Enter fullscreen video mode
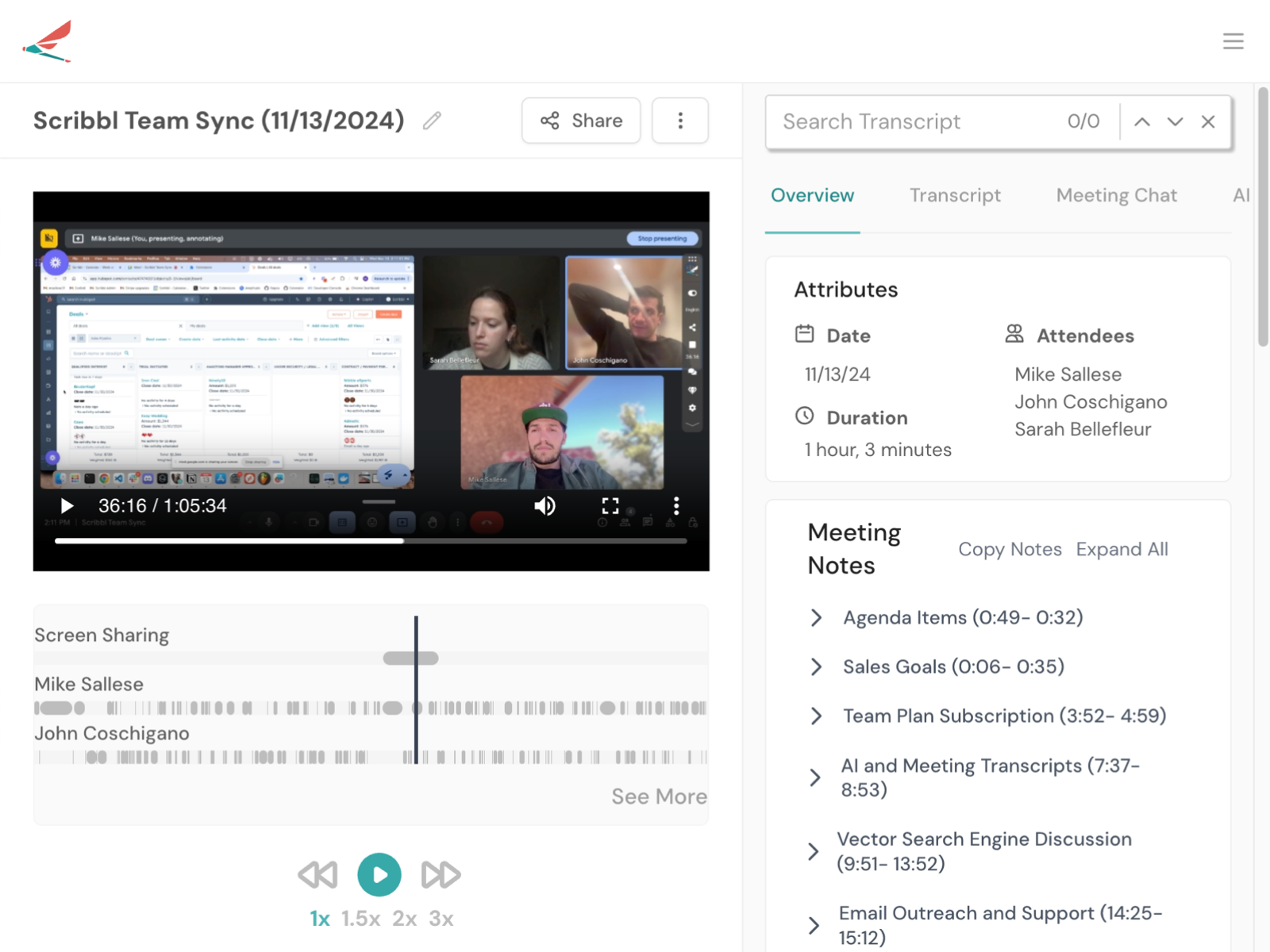The image size is (1270, 952). tap(610, 506)
